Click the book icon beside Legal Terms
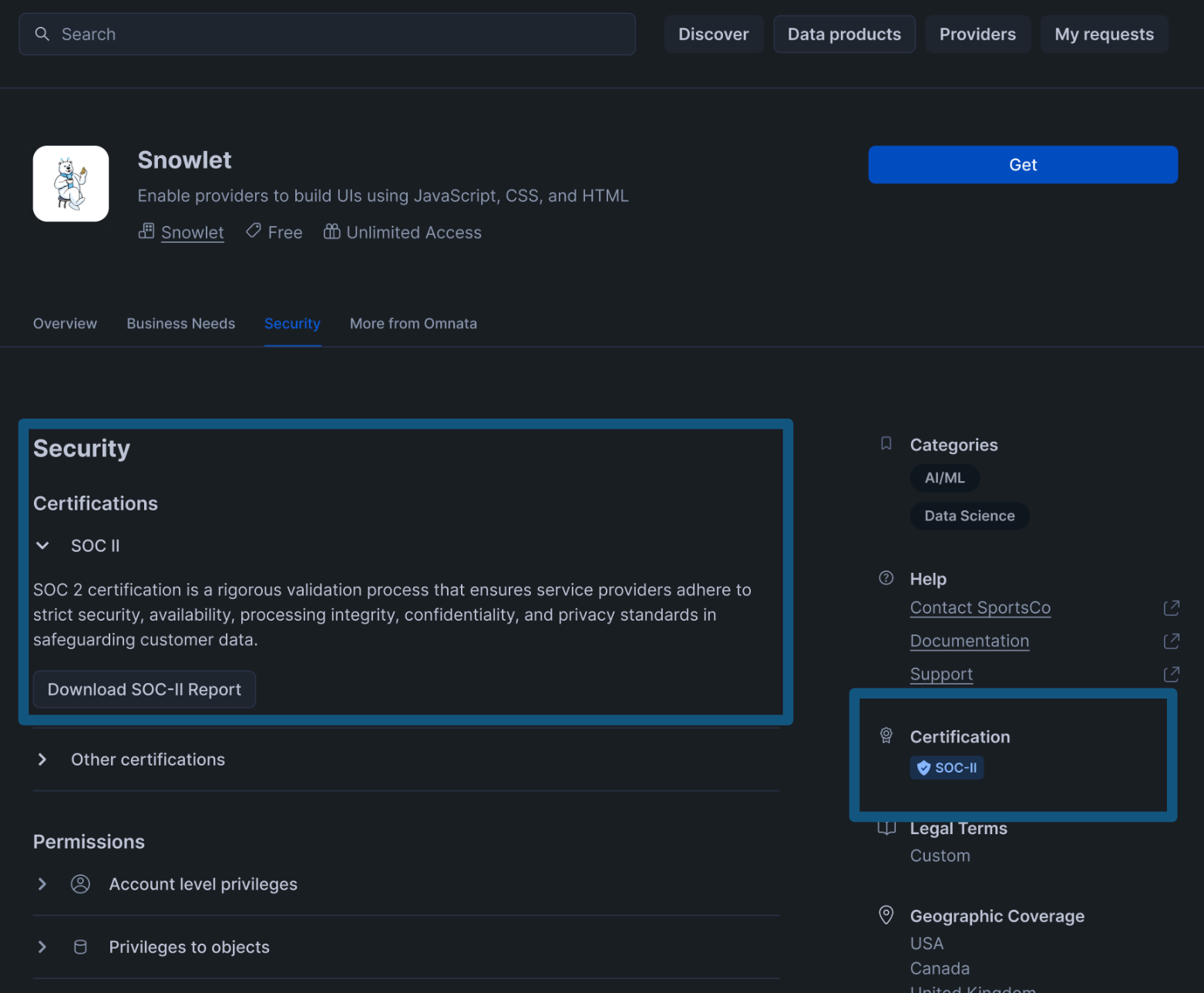Screen dimensions: 1204x993 coord(885,827)
